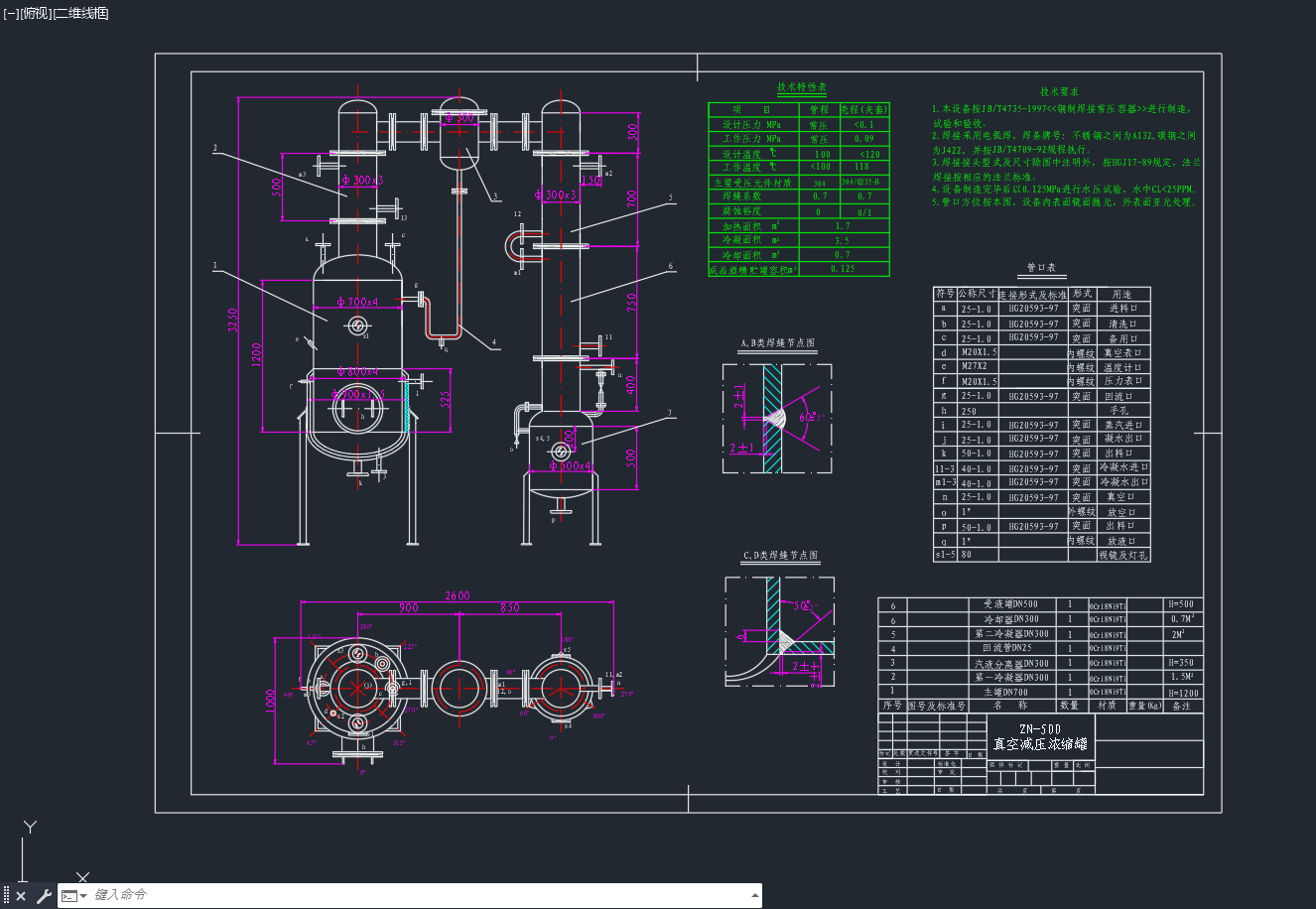Select the 清洗口 nozzle table cell

pyautogui.click(x=1122, y=324)
